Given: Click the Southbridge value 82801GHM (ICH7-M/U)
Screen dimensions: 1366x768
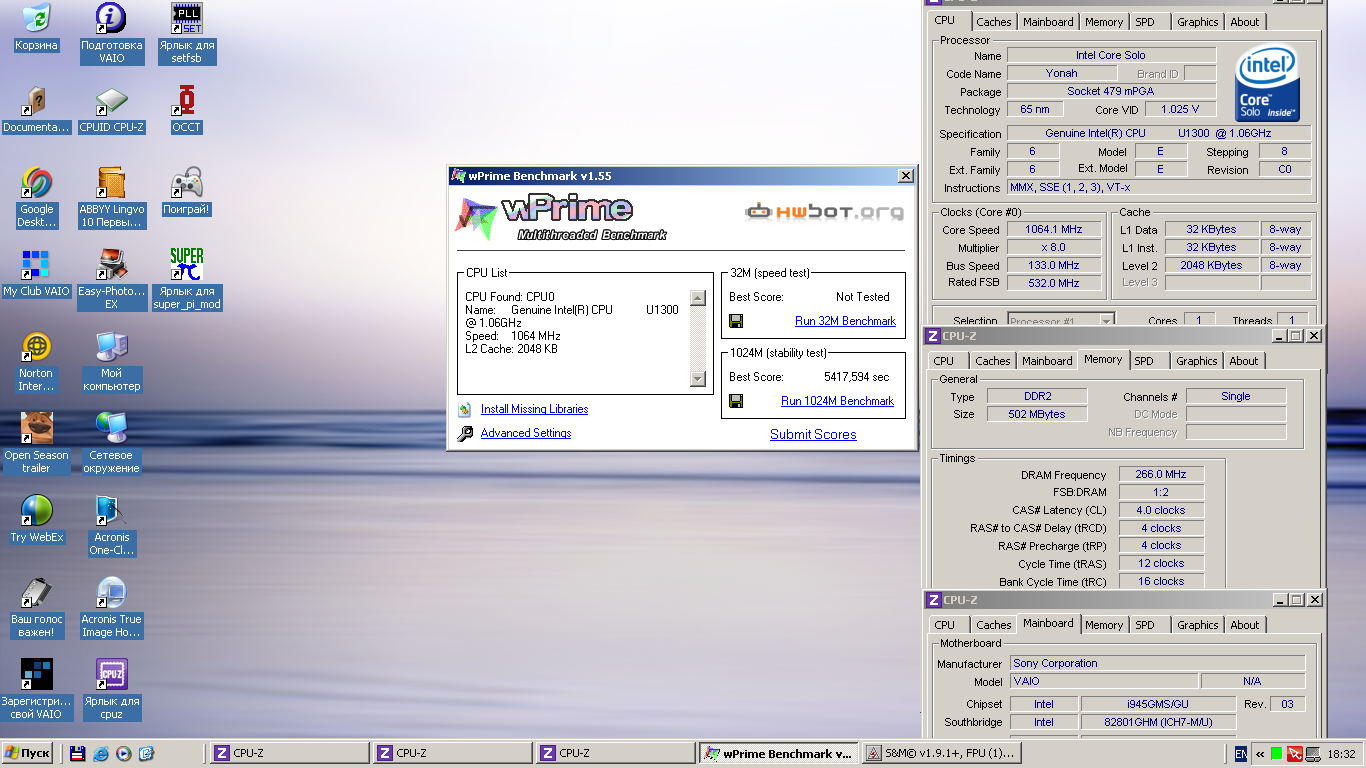Looking at the screenshot, I should pyautogui.click(x=1158, y=722).
